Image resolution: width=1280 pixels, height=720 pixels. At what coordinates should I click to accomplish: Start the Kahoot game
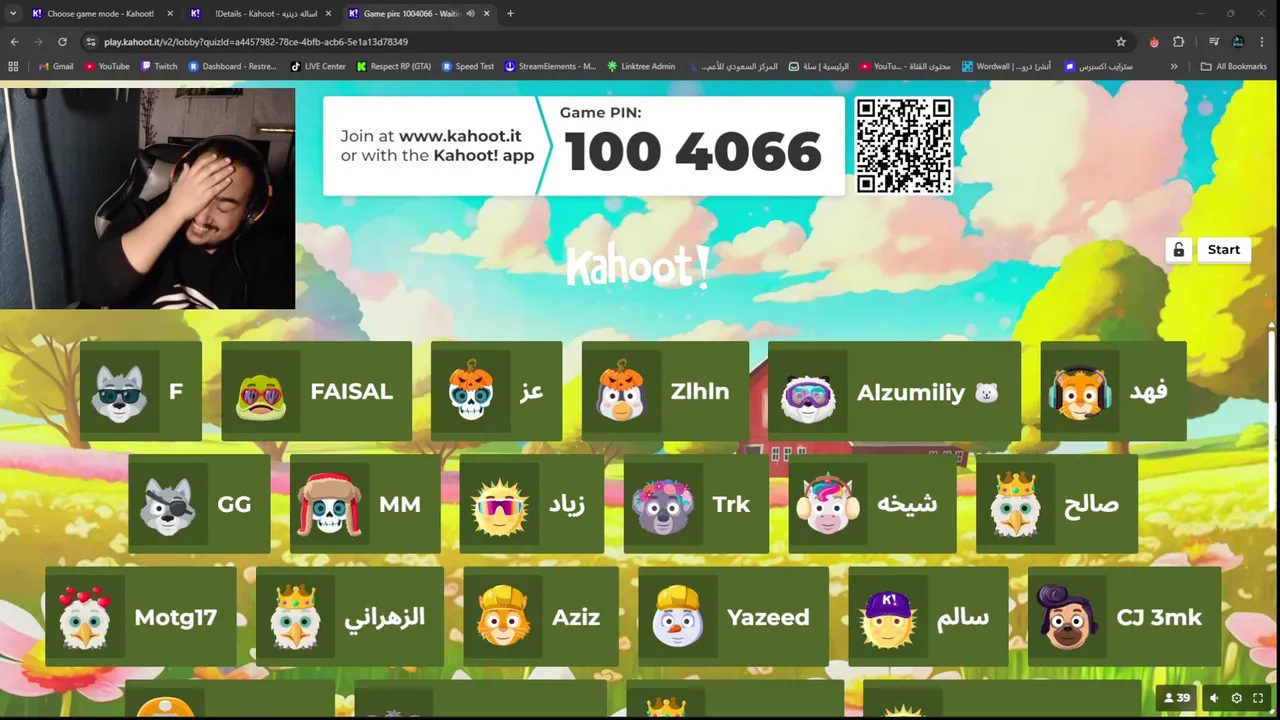point(1224,250)
